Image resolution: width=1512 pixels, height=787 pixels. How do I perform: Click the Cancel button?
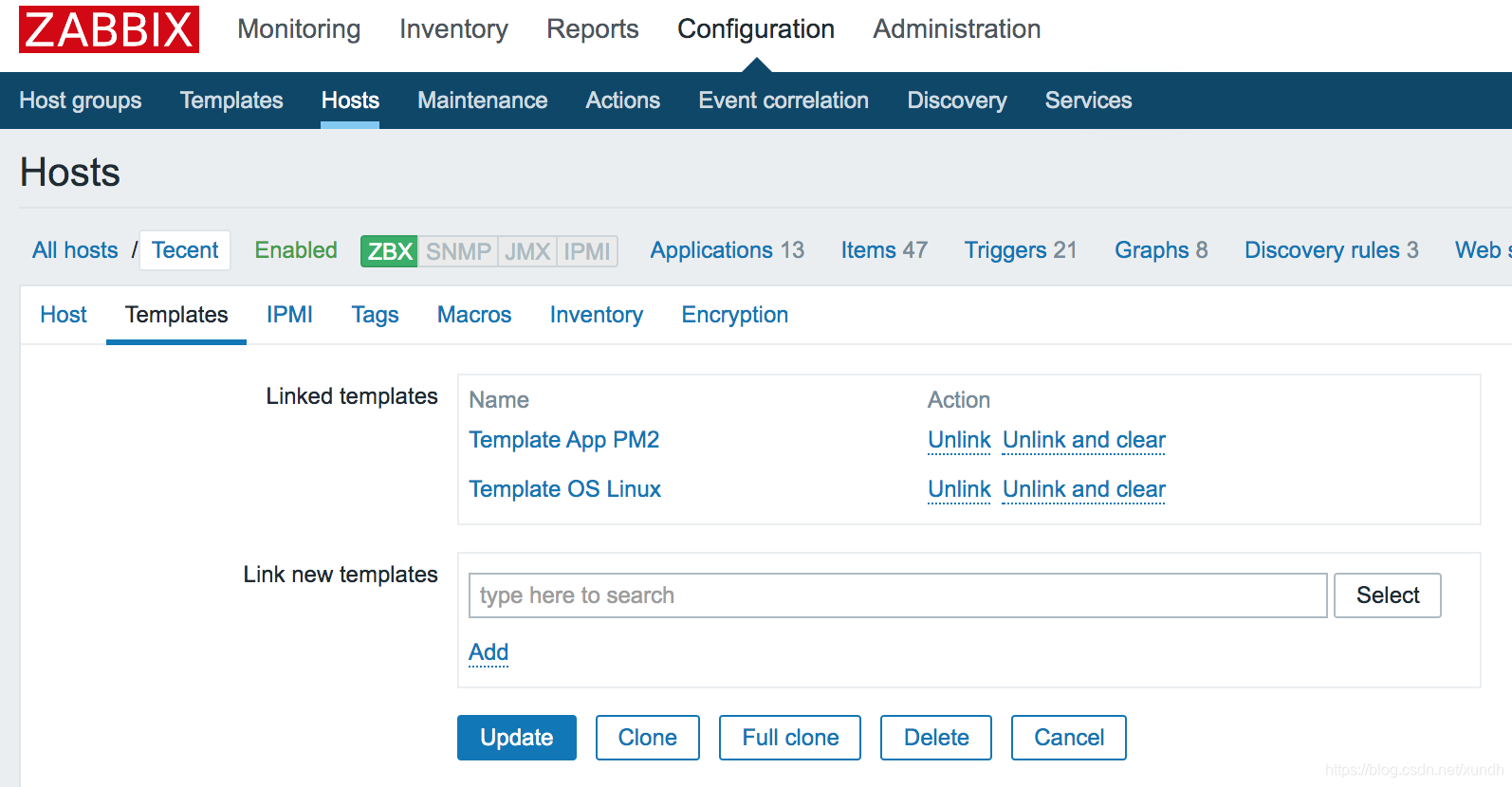tap(1069, 738)
